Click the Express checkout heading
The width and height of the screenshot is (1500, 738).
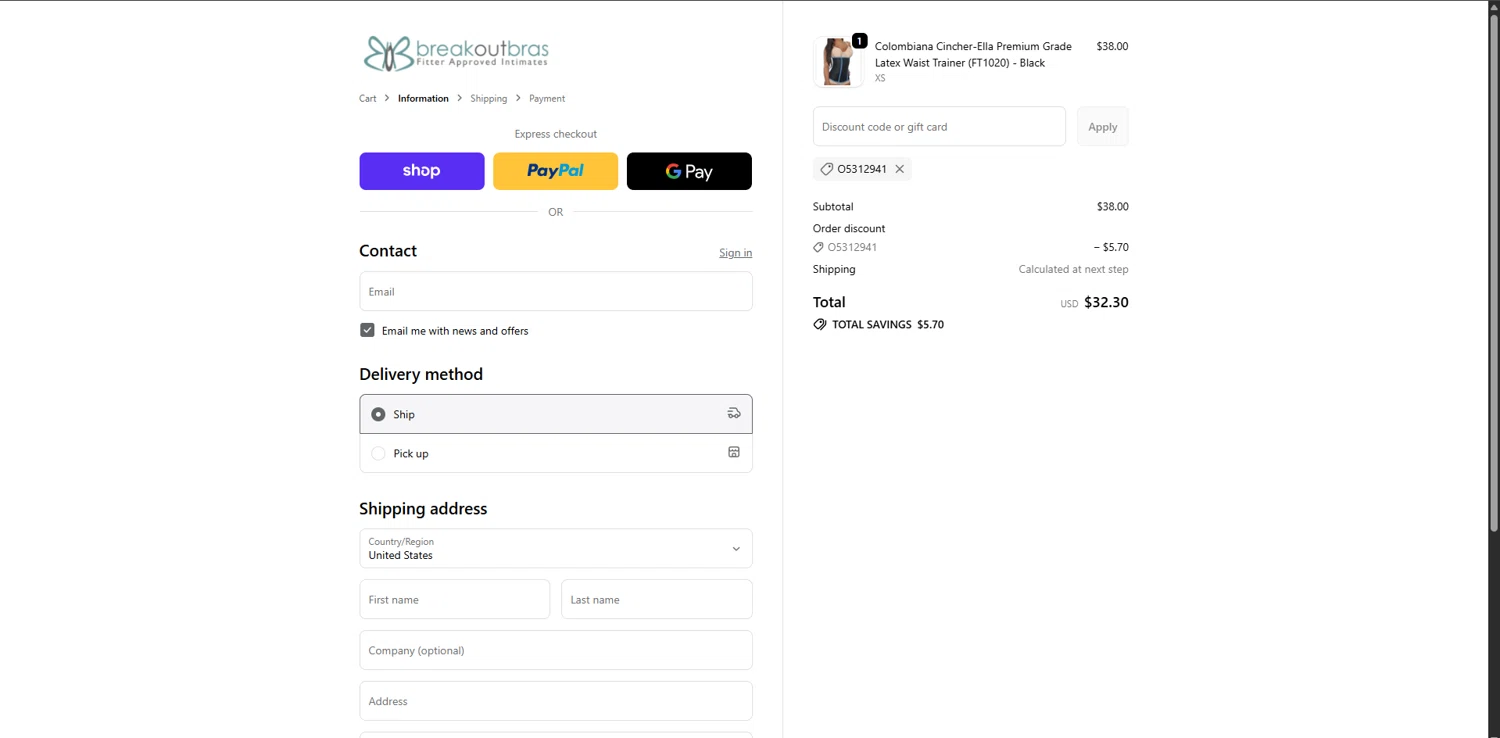[x=556, y=134]
